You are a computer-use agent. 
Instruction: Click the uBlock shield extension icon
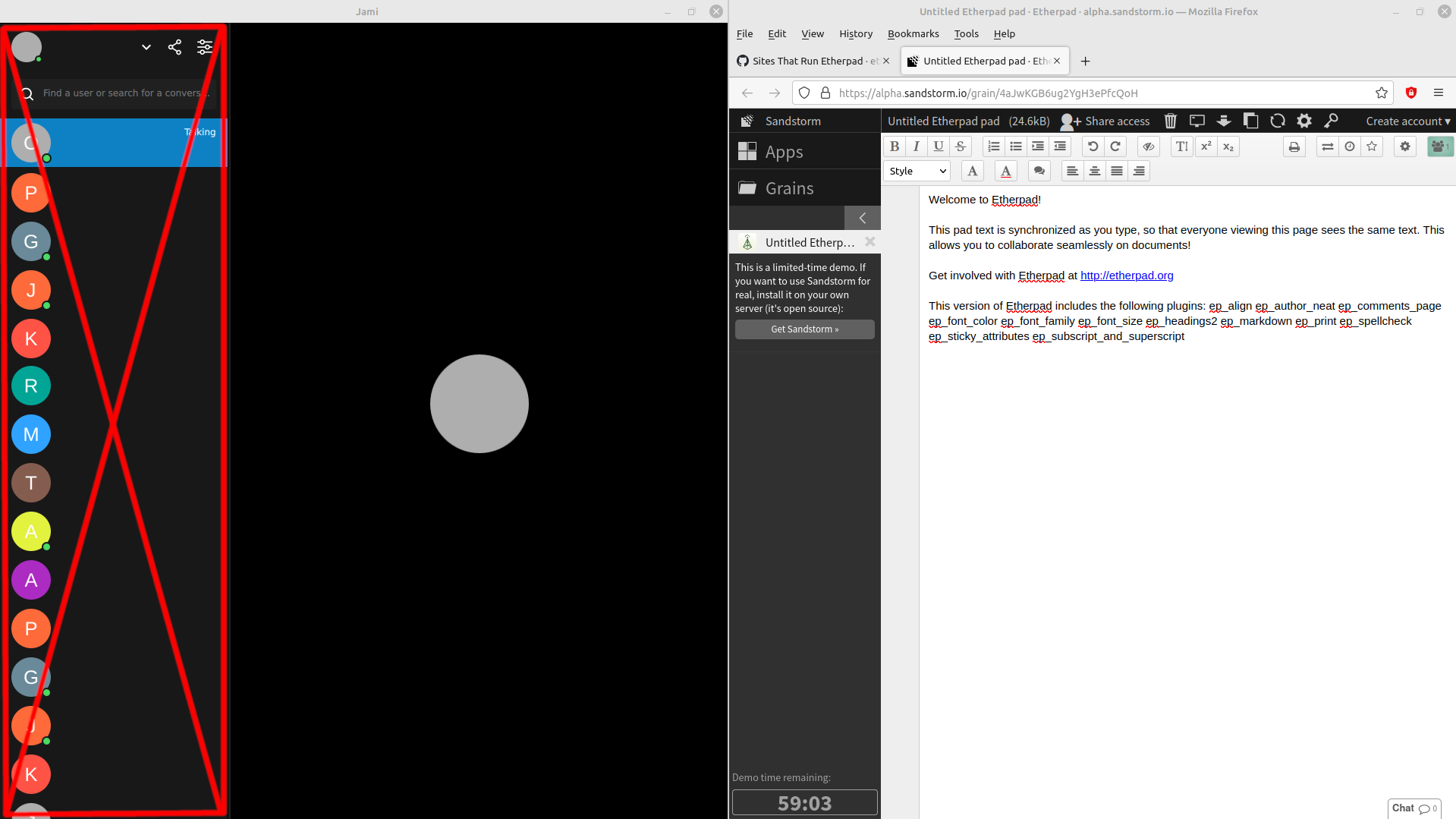pos(1411,93)
